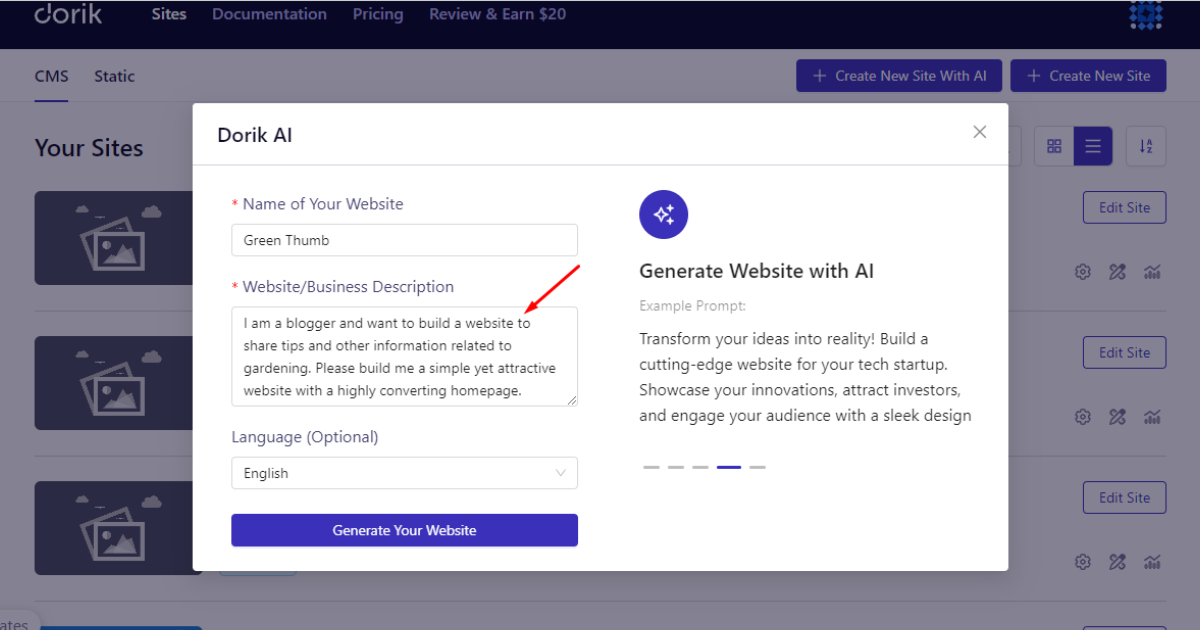Switch to the Static tab
This screenshot has height=630, width=1200.
[114, 76]
